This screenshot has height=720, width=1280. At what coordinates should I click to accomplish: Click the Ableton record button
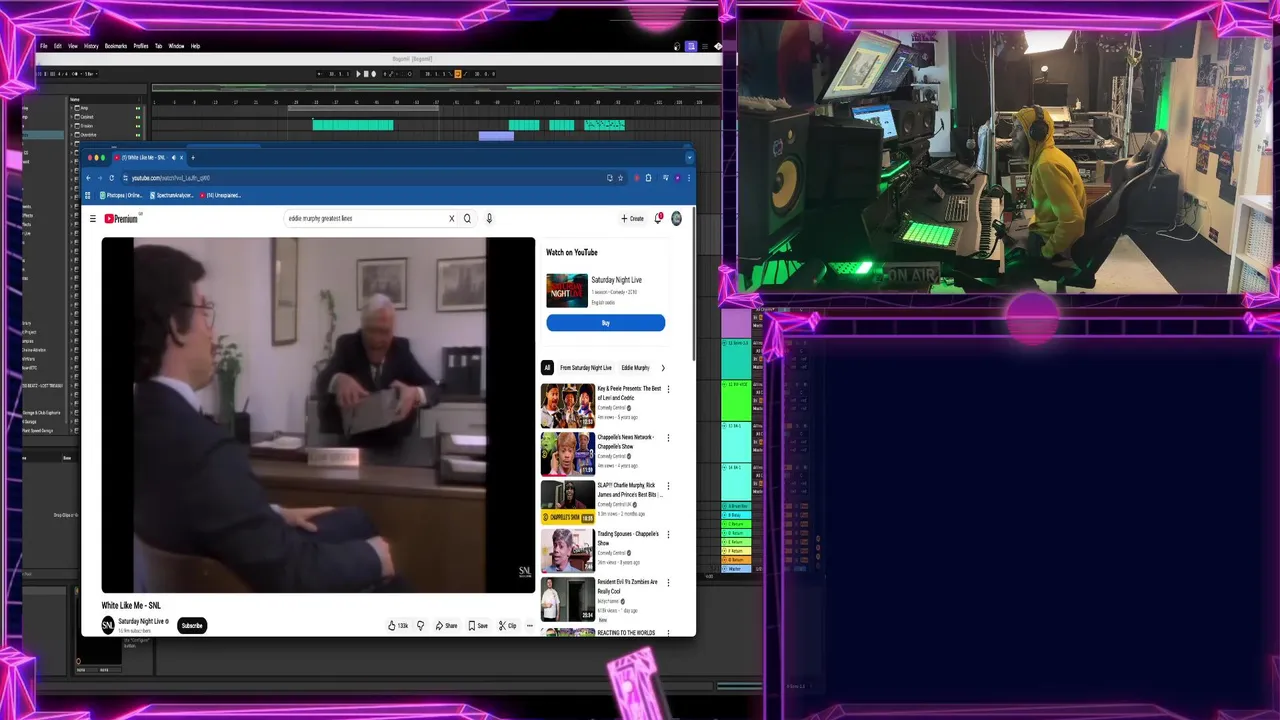pyautogui.click(x=373, y=74)
